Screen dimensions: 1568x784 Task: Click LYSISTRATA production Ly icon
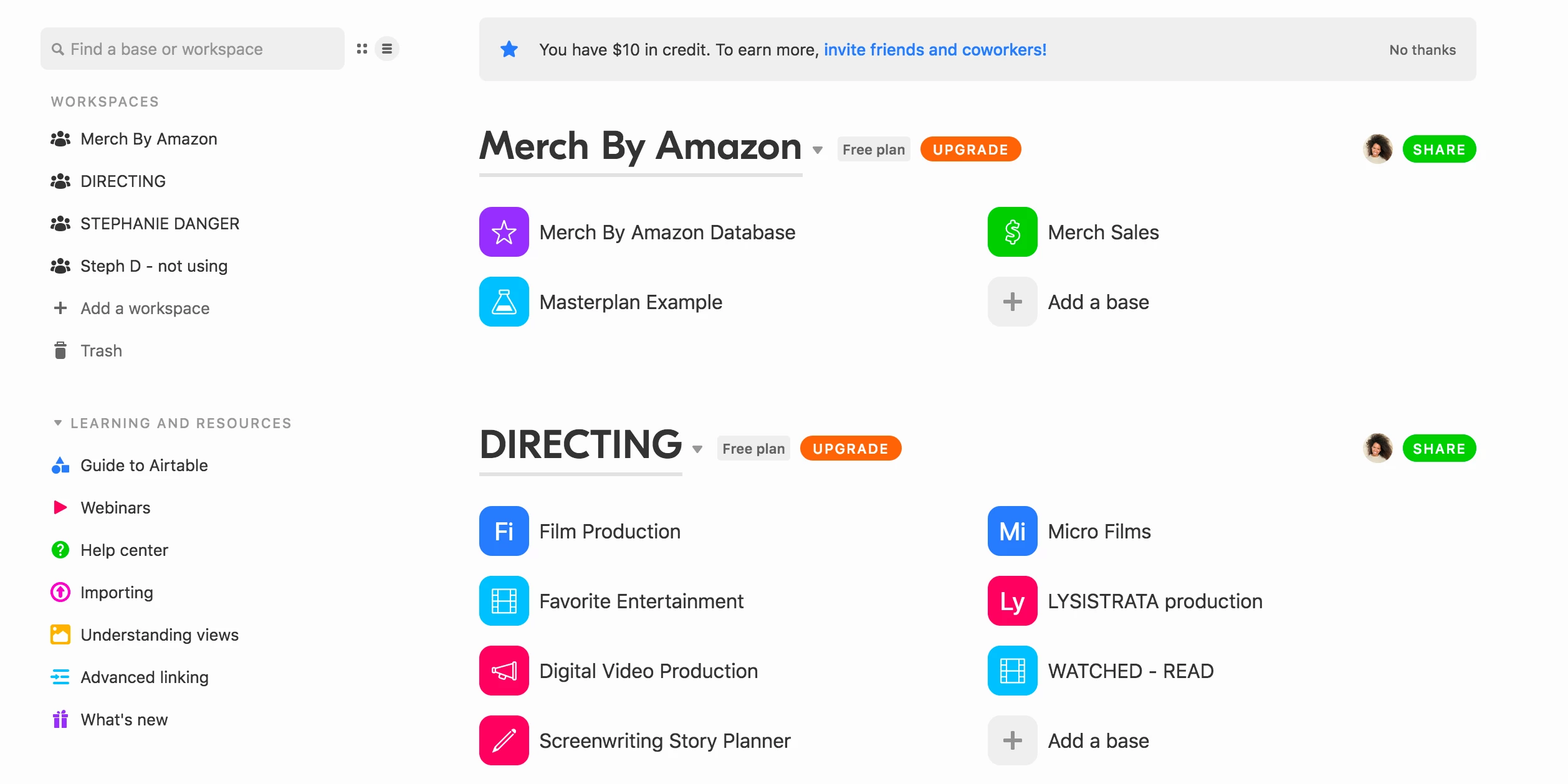1012,601
